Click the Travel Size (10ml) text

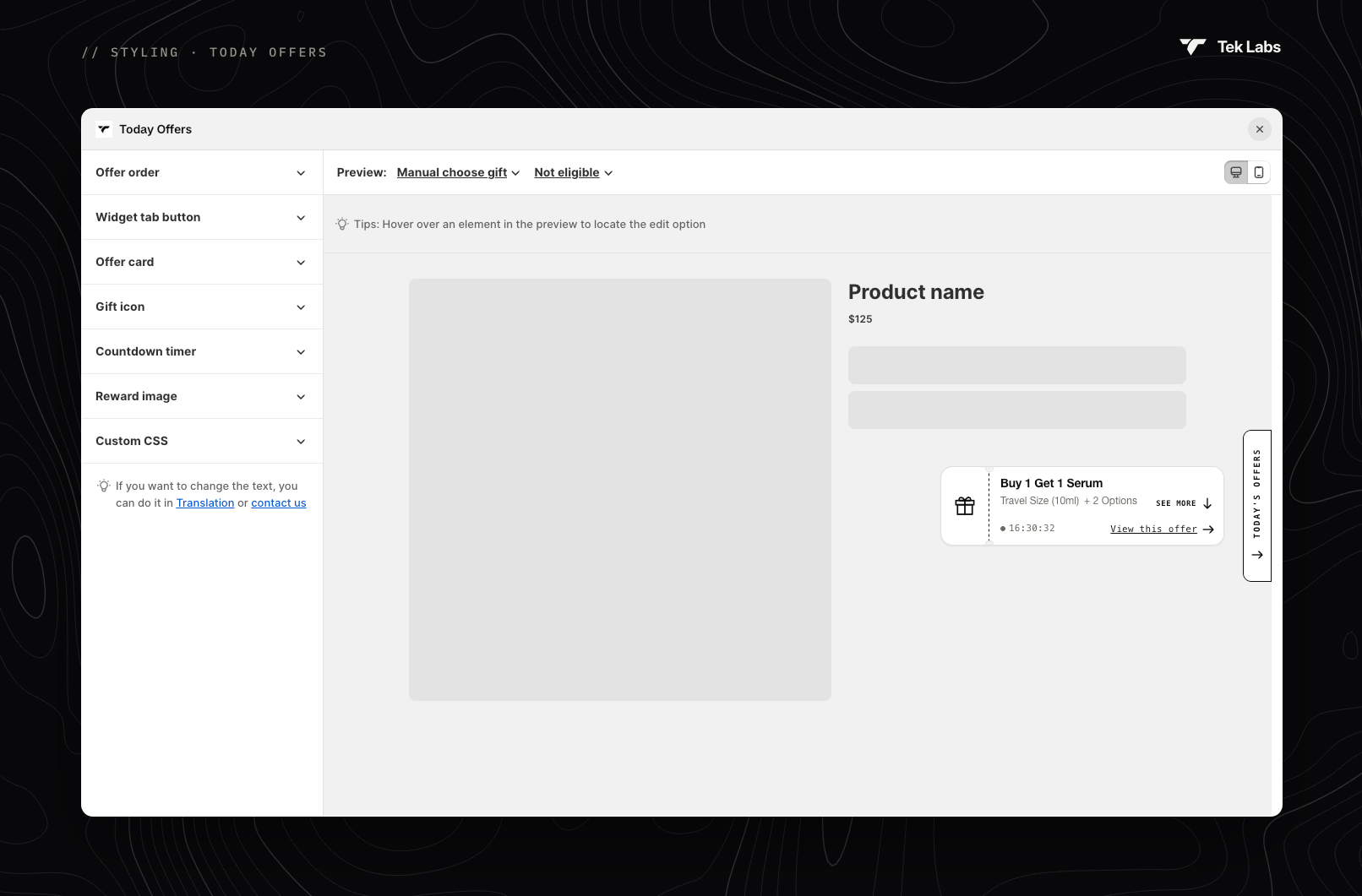coord(1039,501)
